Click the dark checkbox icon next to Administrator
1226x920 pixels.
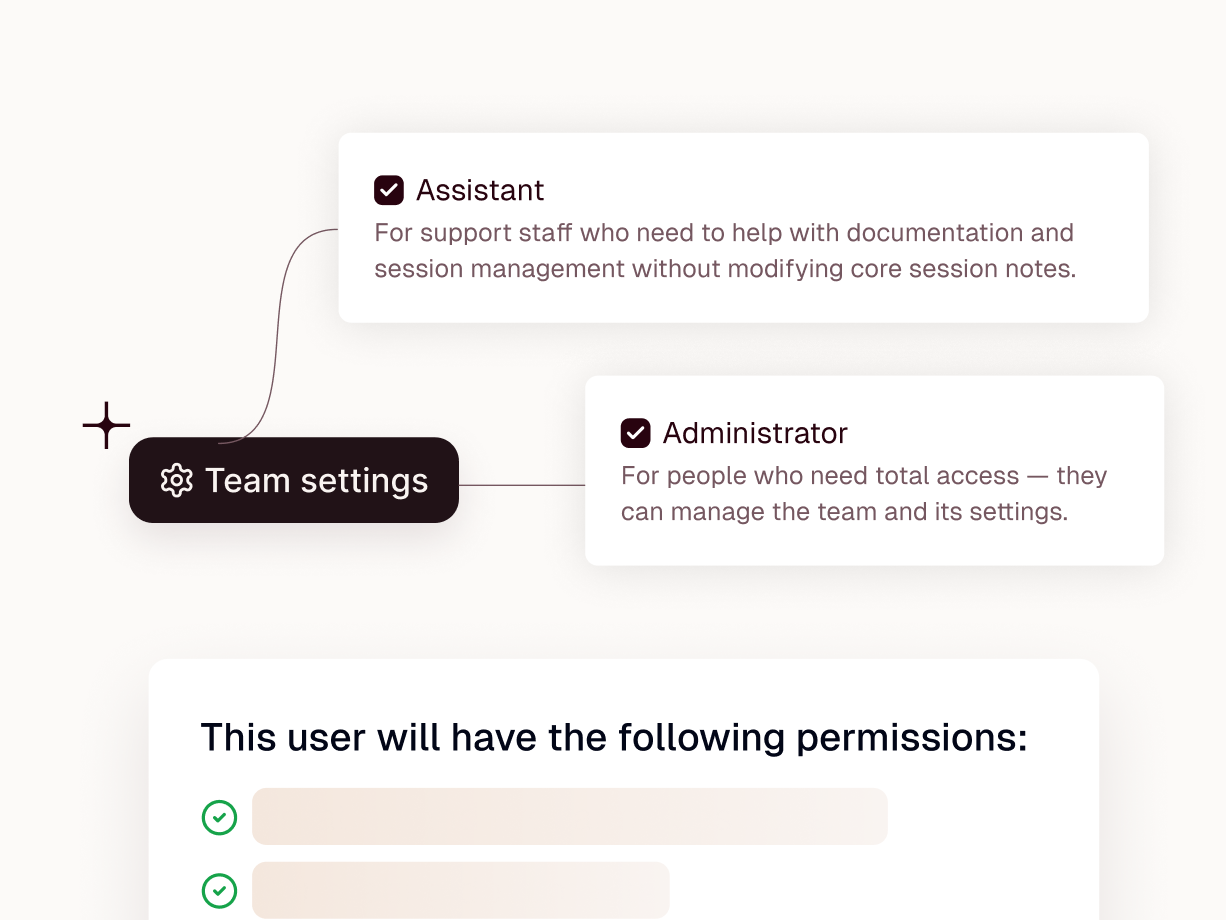point(635,433)
